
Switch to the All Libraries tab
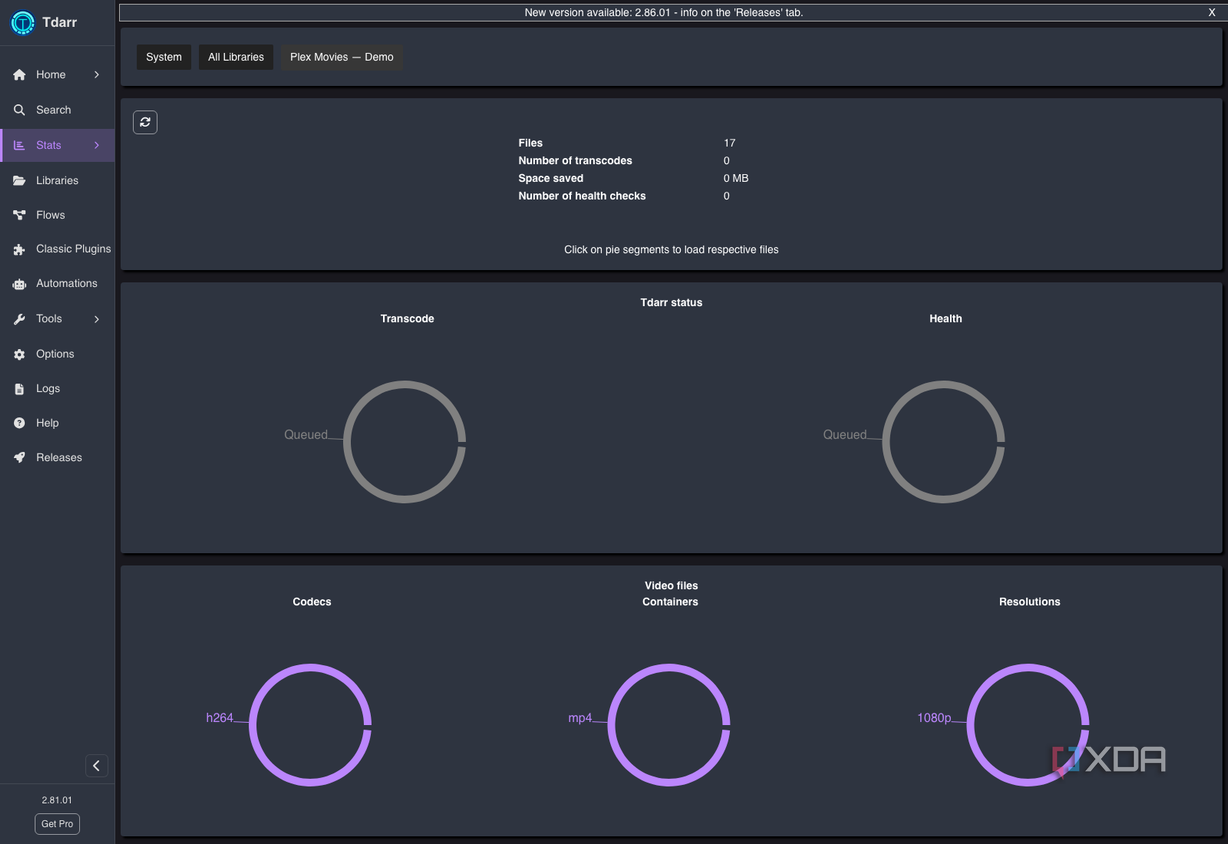click(x=236, y=57)
